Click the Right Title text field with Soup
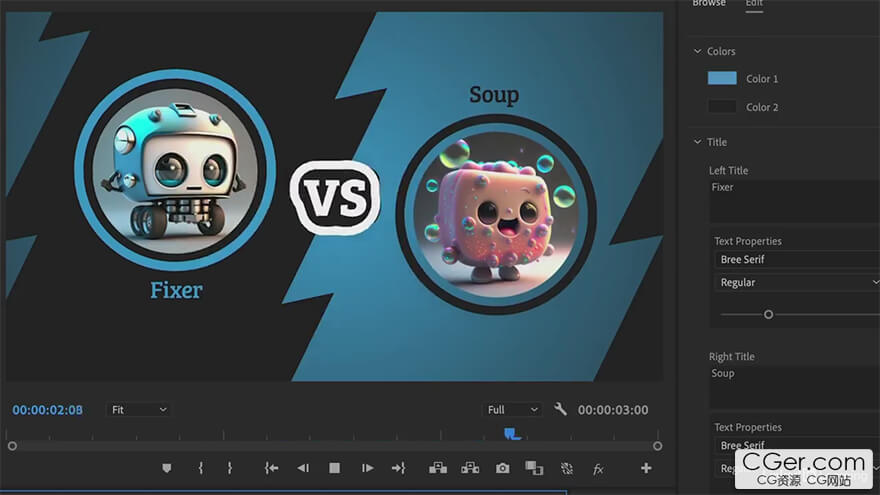The image size is (880, 495). pos(795,387)
